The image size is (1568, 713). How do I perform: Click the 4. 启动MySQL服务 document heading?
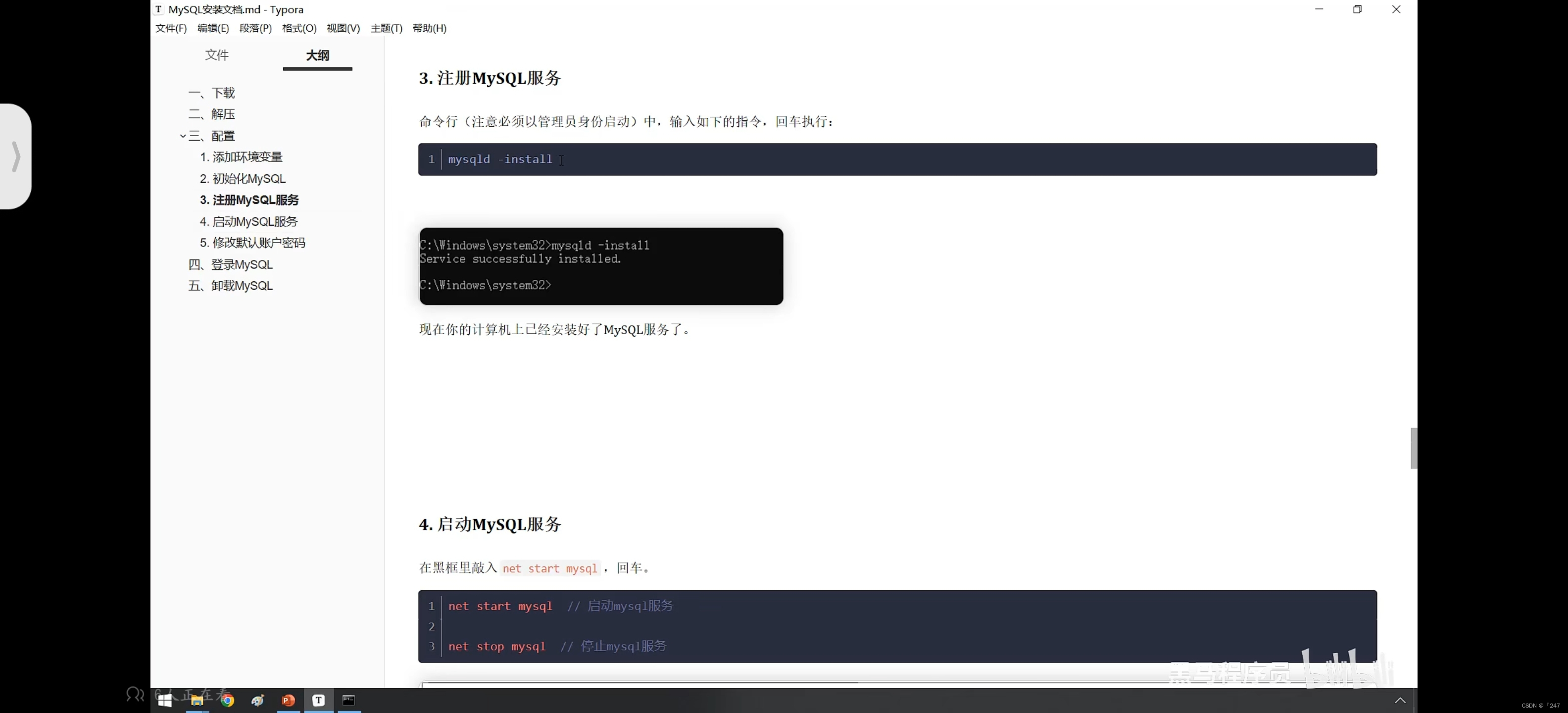(490, 524)
